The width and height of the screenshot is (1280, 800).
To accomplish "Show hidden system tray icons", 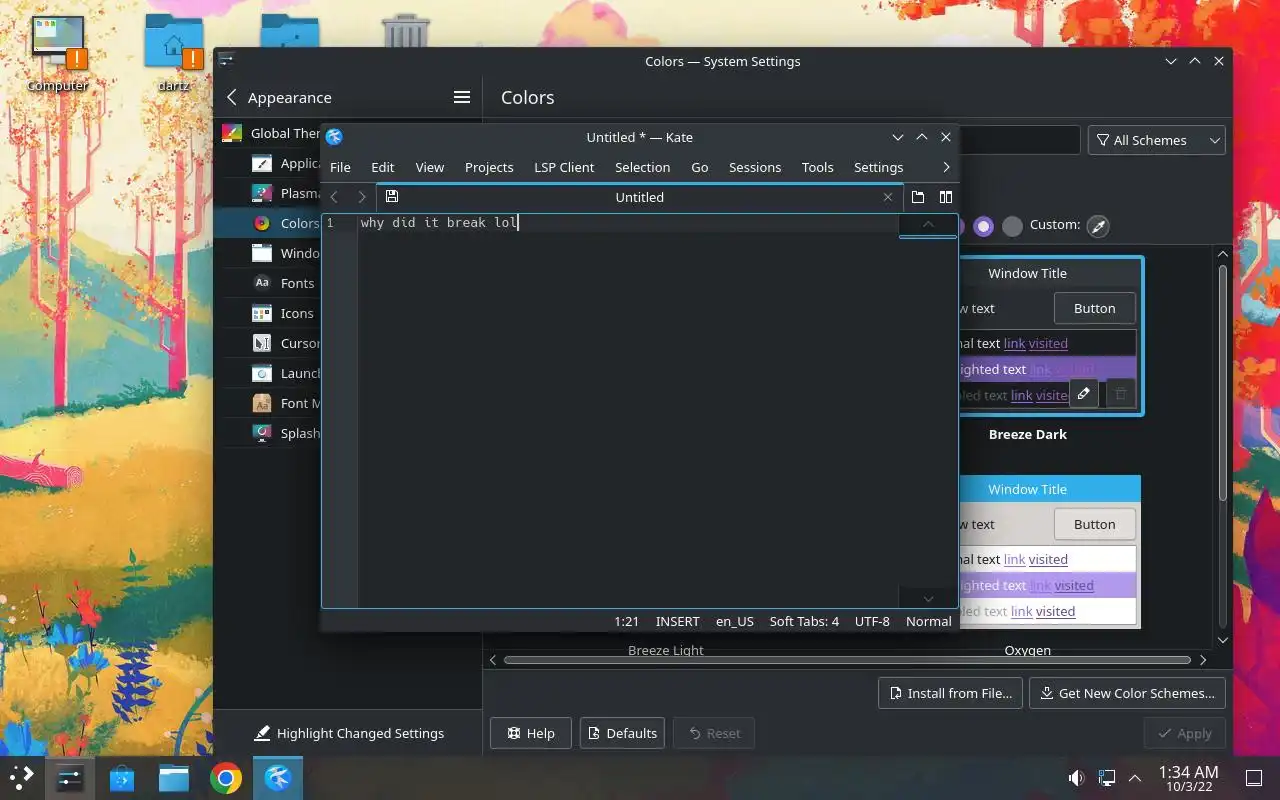I will [1135, 777].
